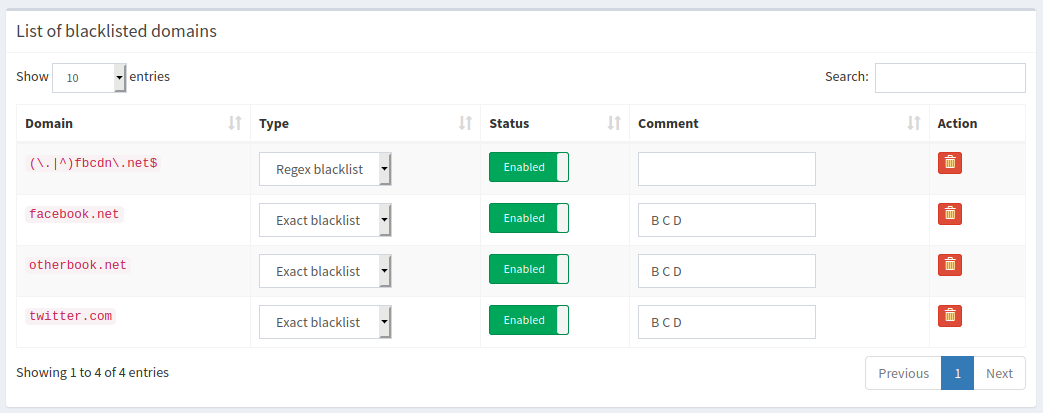Screen dimensions: 1043x413
Task: Click the Next pagination button
Action: click(x=999, y=373)
